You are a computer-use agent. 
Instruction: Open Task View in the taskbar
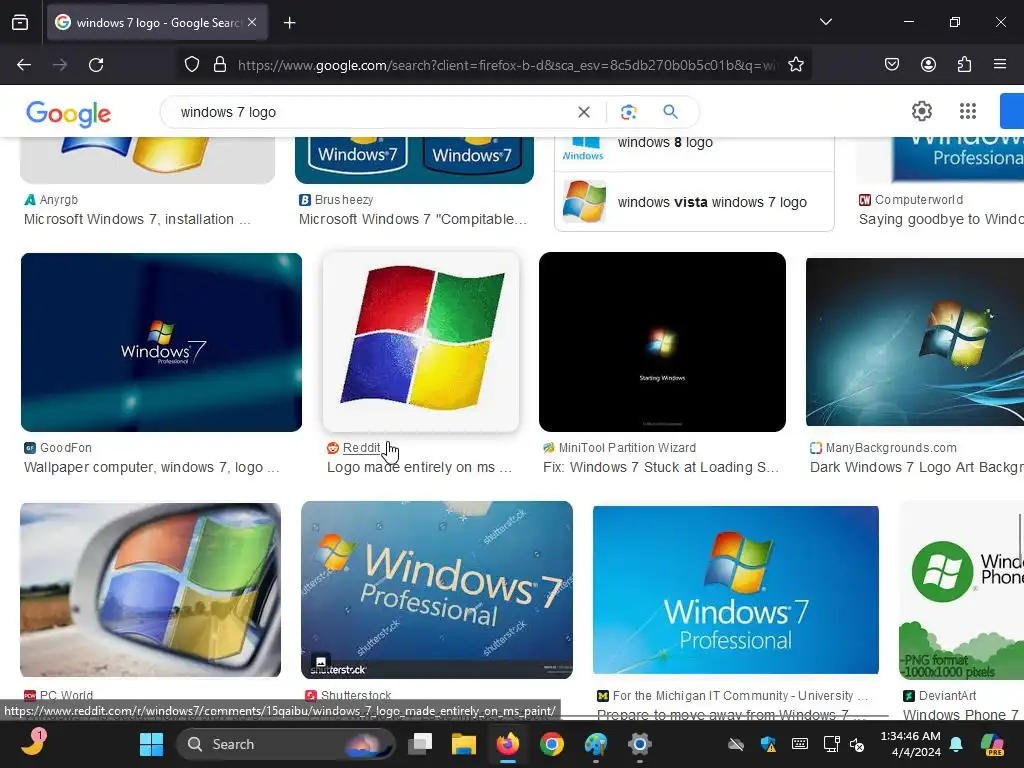tap(420, 744)
